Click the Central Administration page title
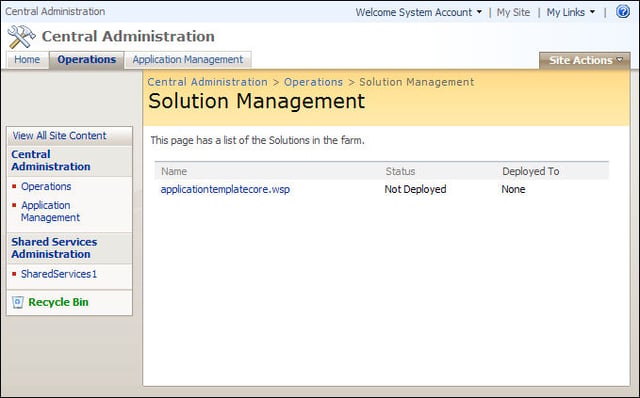Viewport: 640px width, 398px height. (128, 36)
